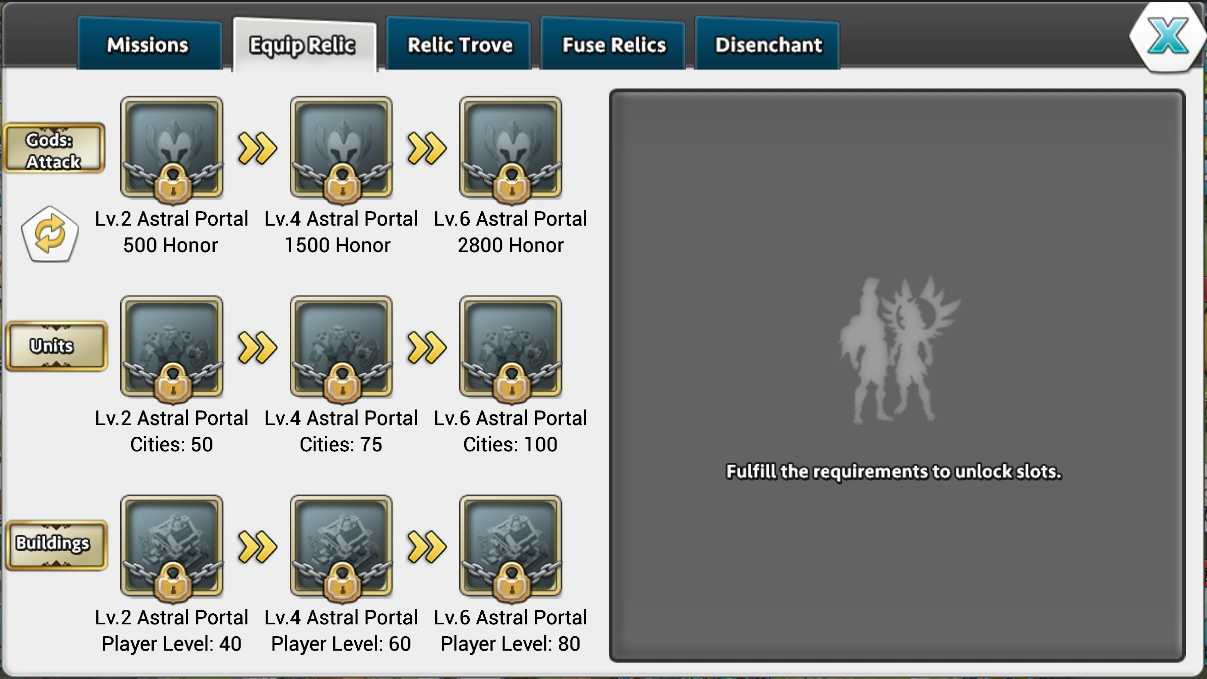Image resolution: width=1207 pixels, height=679 pixels.
Task: Open the Fuse Relics tab
Action: coord(614,45)
